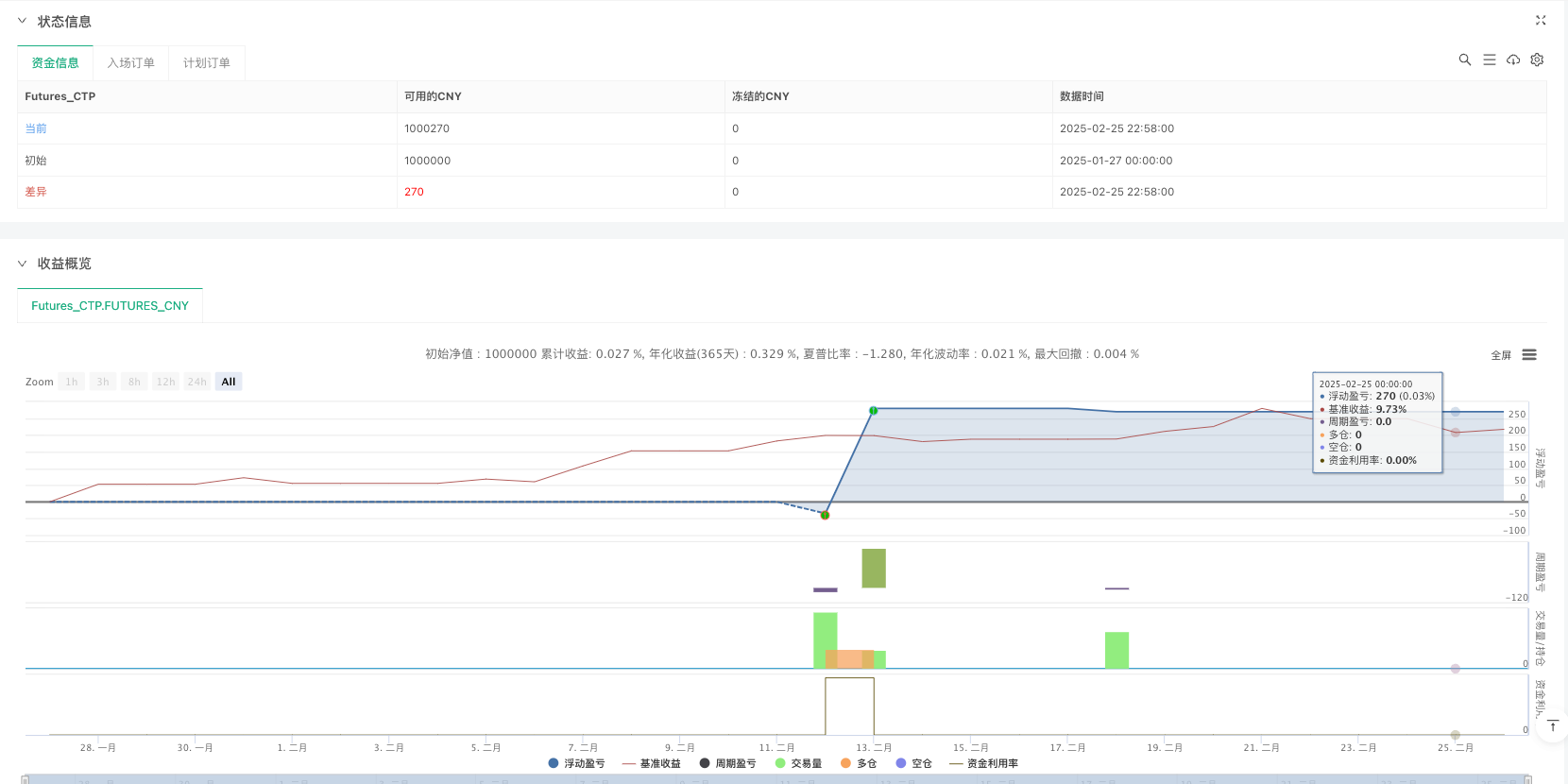Click the right handle of chart navigator
This screenshot has height=784, width=1568.
[1527, 779]
